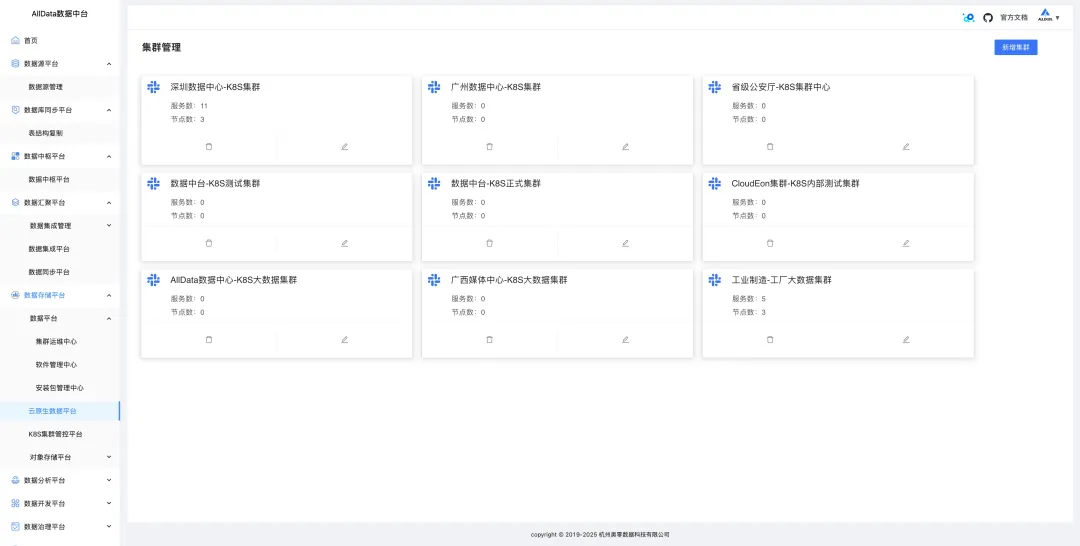Expand the 数据治理平台 menu chevron
1080x546 pixels.
(109, 526)
